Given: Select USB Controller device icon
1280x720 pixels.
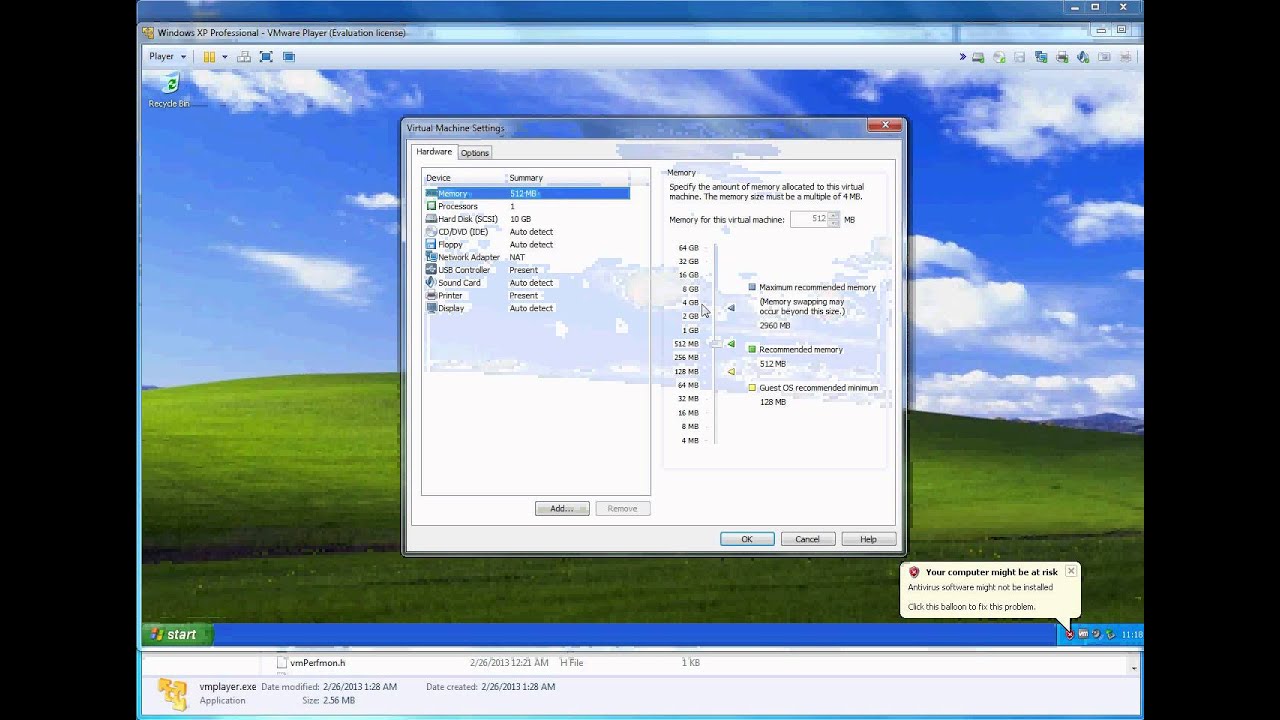Looking at the screenshot, I should (x=431, y=270).
